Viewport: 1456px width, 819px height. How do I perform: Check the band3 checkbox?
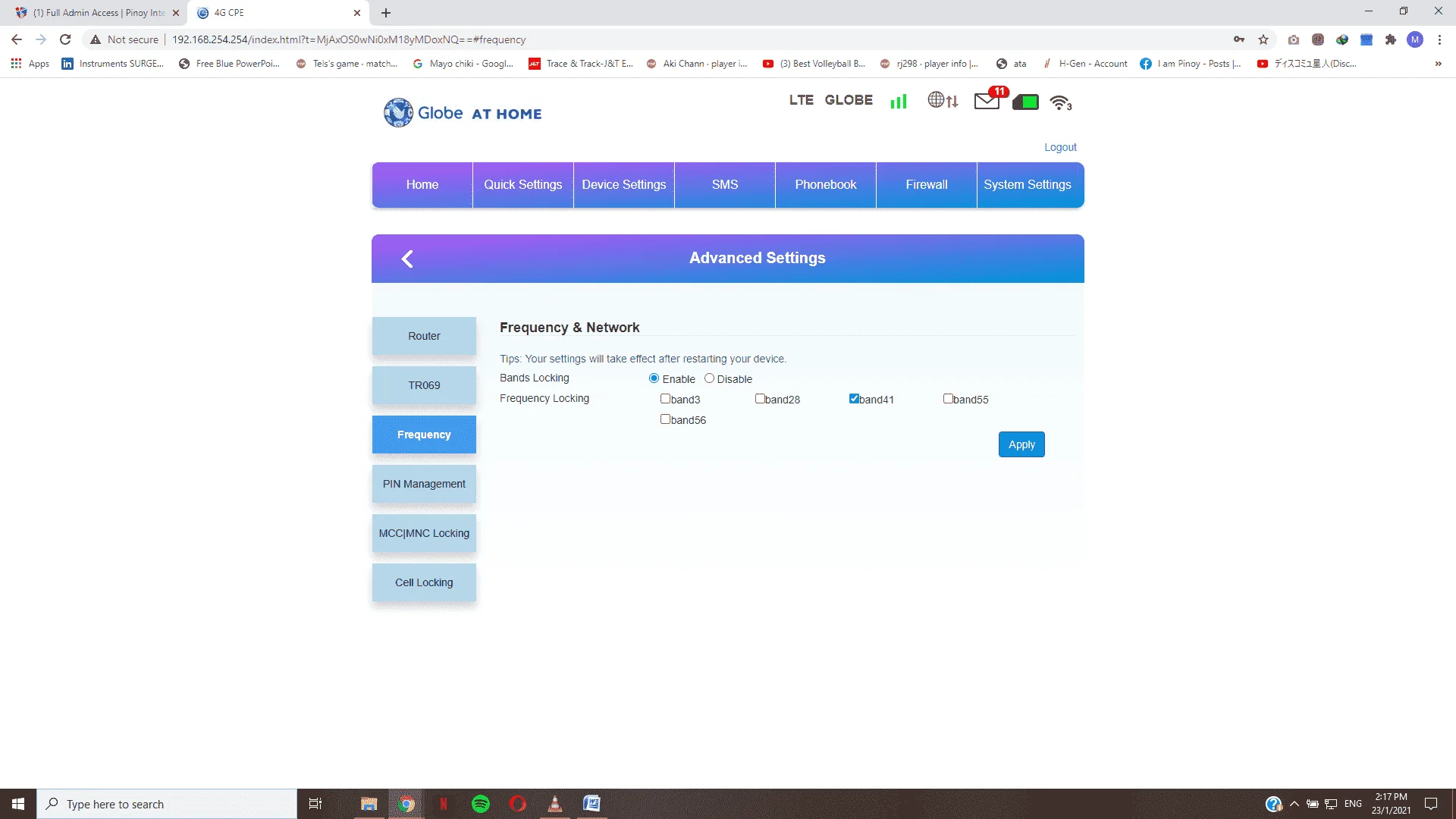pos(665,399)
